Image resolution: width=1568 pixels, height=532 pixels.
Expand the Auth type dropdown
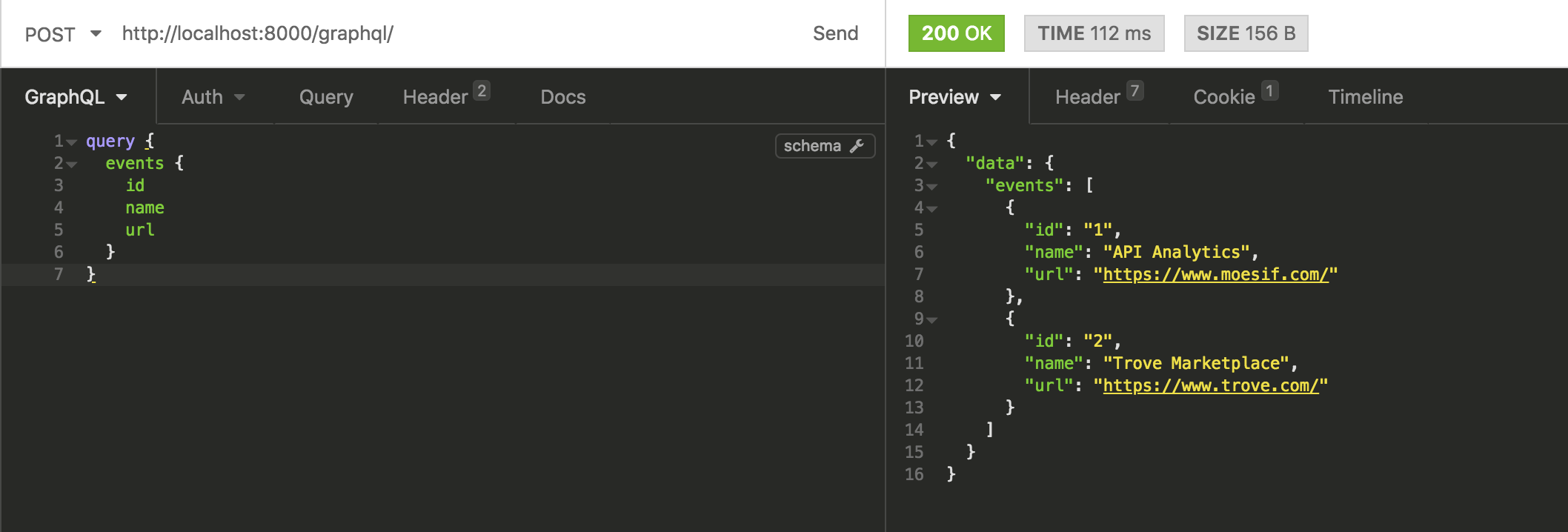213,97
